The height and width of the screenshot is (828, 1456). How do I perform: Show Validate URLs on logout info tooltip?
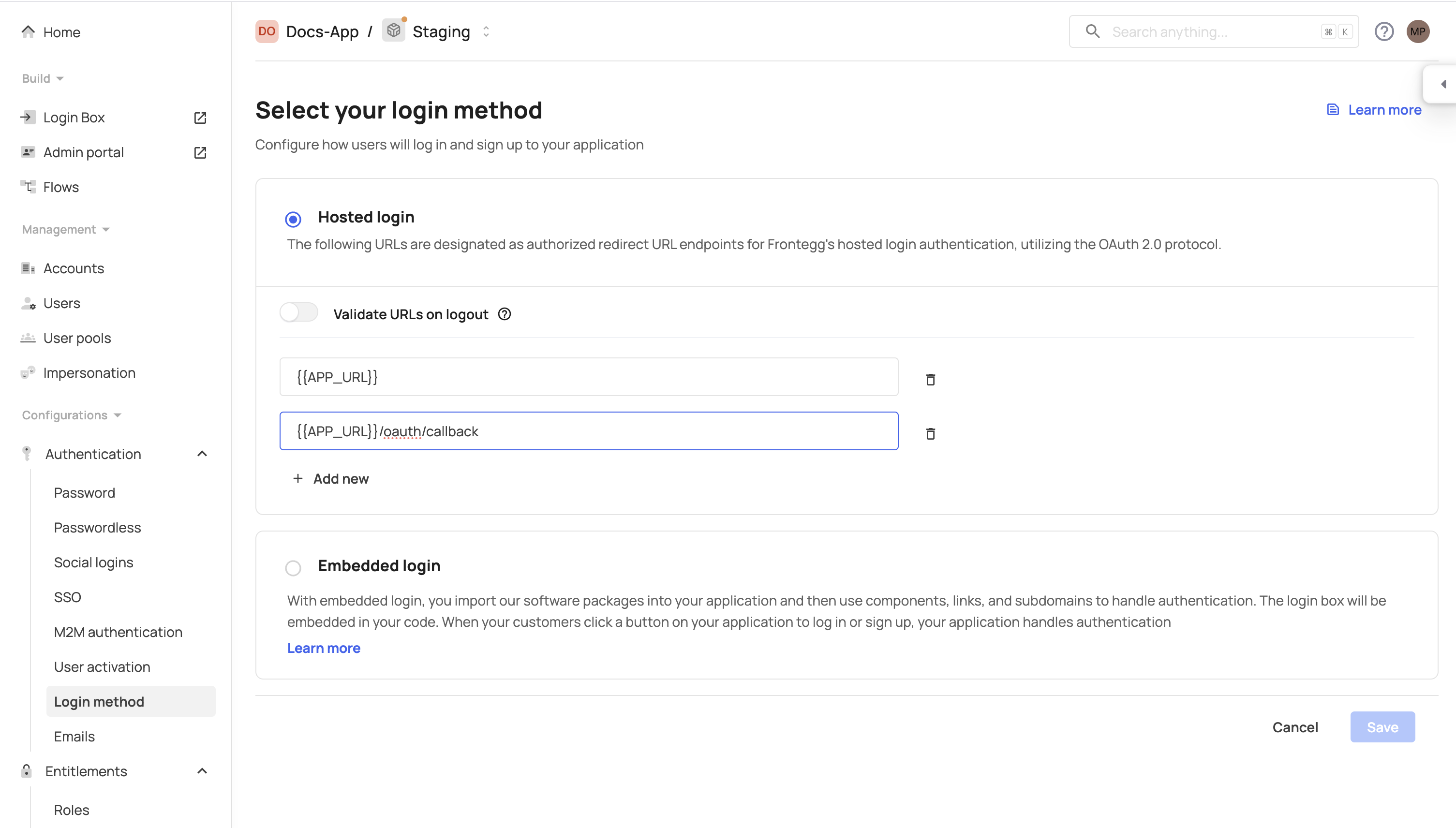(x=505, y=314)
